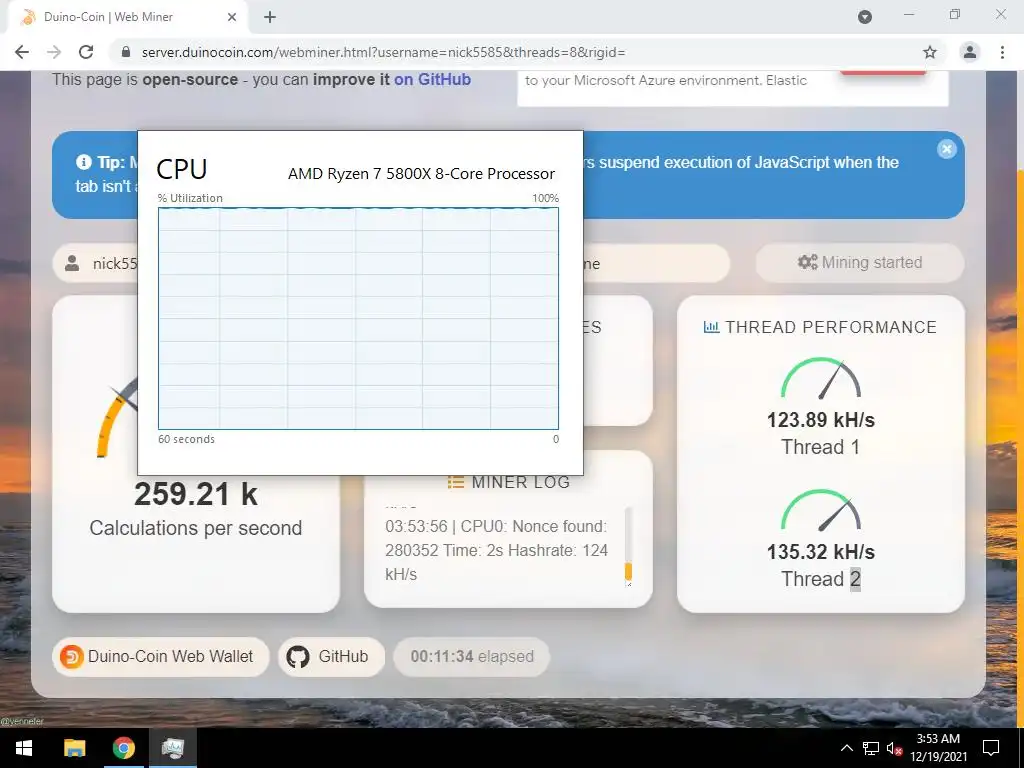Screen dimensions: 1024x768
Task: Click the AMD Ryzen 7 5800X label
Action: pos(421,174)
